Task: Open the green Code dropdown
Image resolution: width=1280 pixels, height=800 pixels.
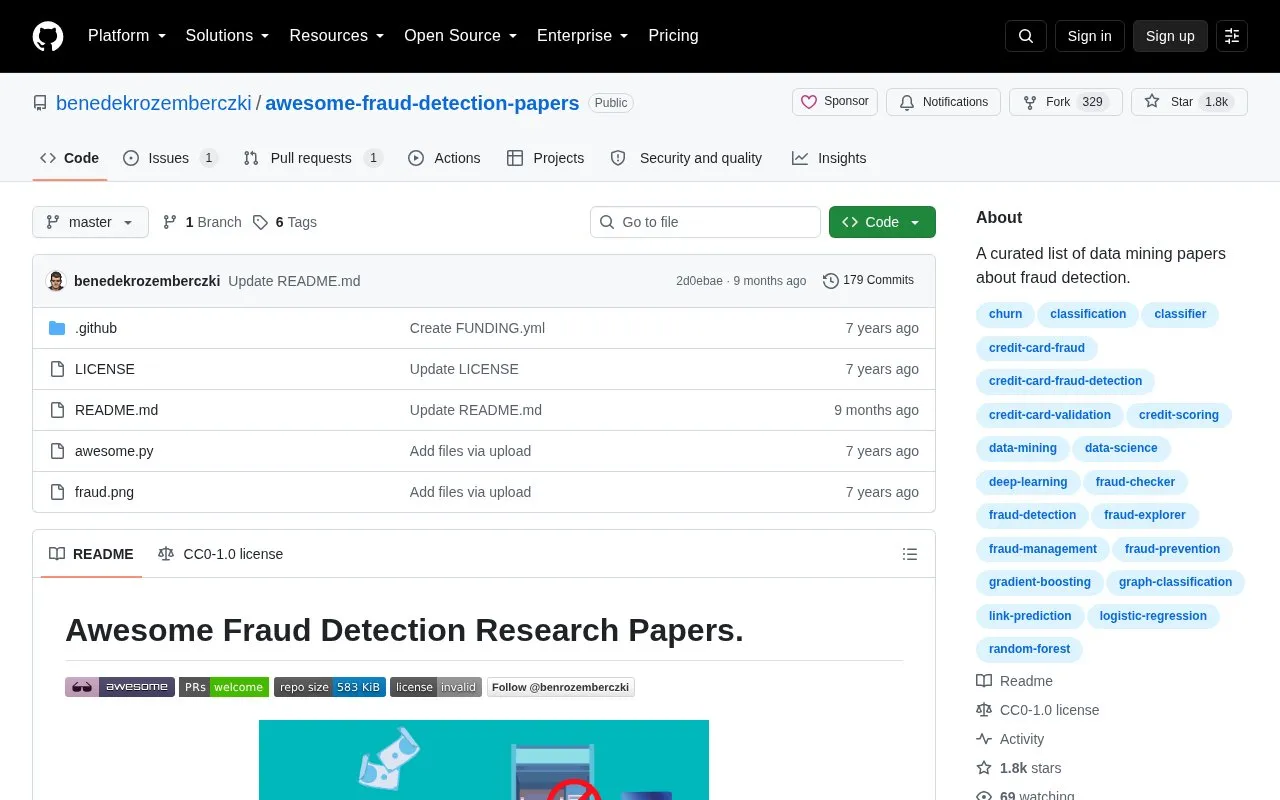Action: click(x=882, y=222)
